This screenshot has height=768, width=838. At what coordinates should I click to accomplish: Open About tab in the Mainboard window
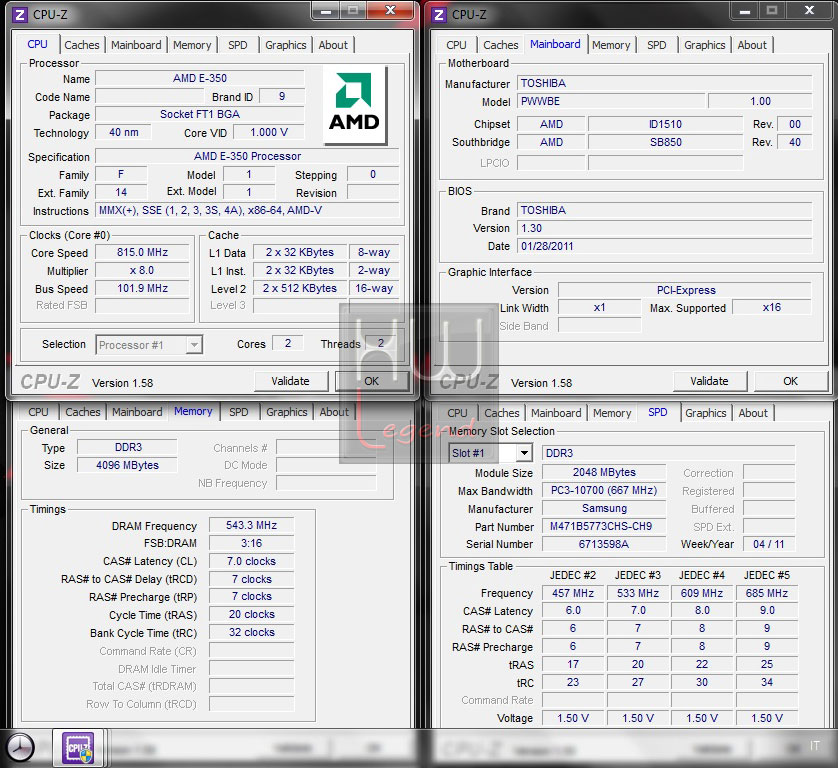click(752, 45)
